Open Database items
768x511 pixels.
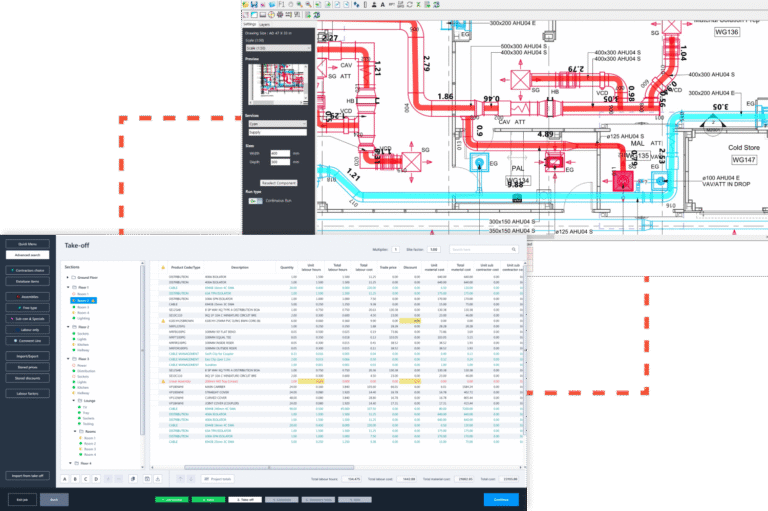27,281
